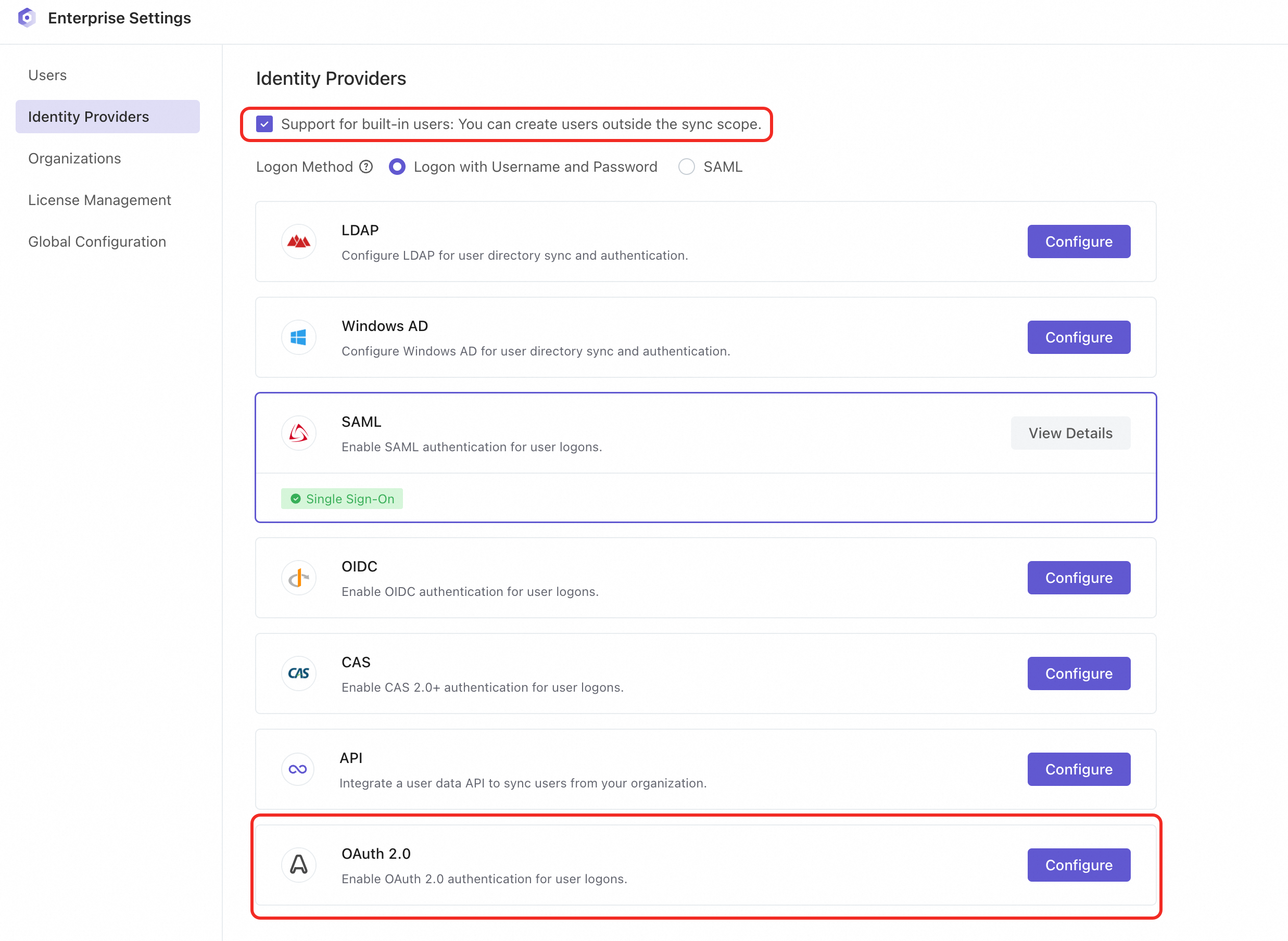Click the Enterprise Settings app logo
Viewport: 1288px width, 941px height.
(27, 18)
